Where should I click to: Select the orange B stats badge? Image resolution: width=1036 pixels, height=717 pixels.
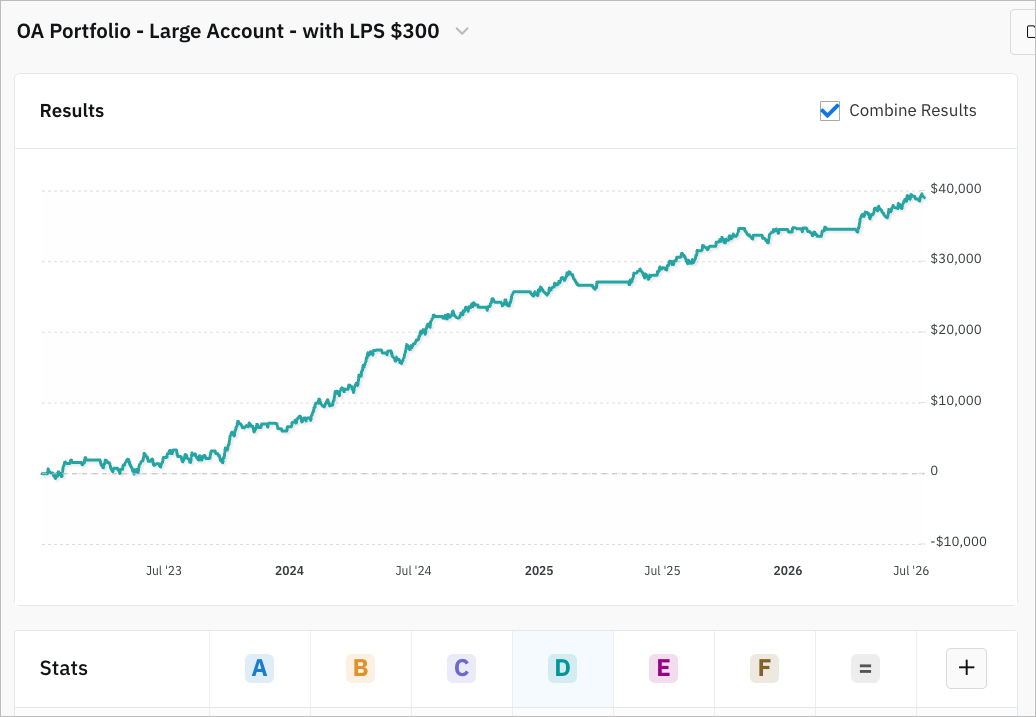pos(361,668)
